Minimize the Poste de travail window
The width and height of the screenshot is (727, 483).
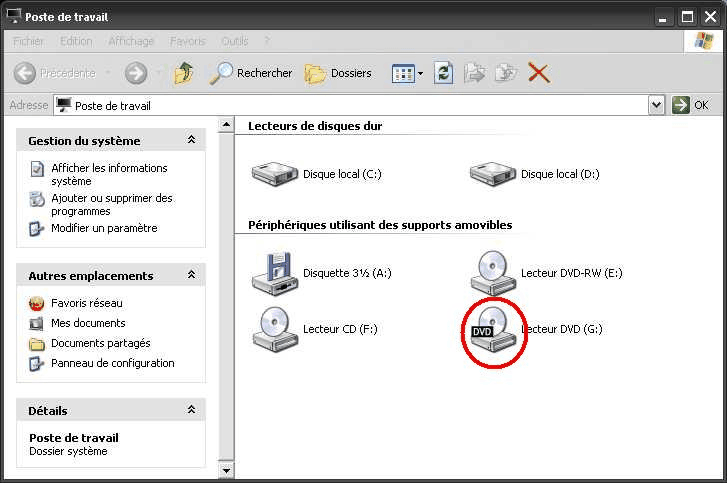pos(663,18)
